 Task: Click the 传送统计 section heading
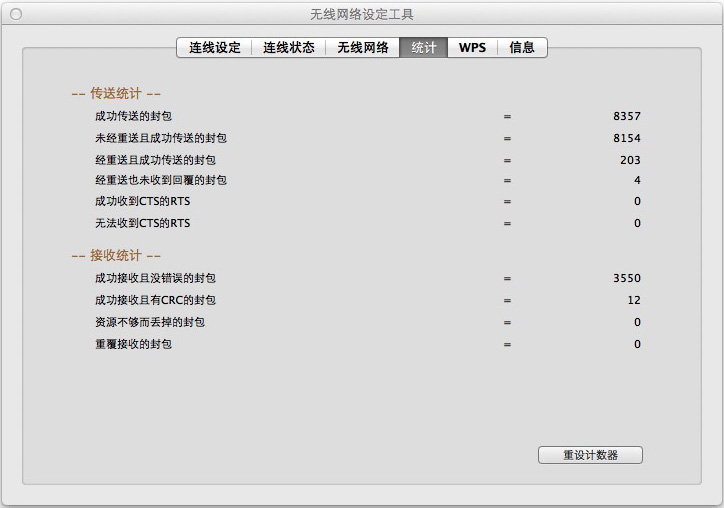coord(116,93)
